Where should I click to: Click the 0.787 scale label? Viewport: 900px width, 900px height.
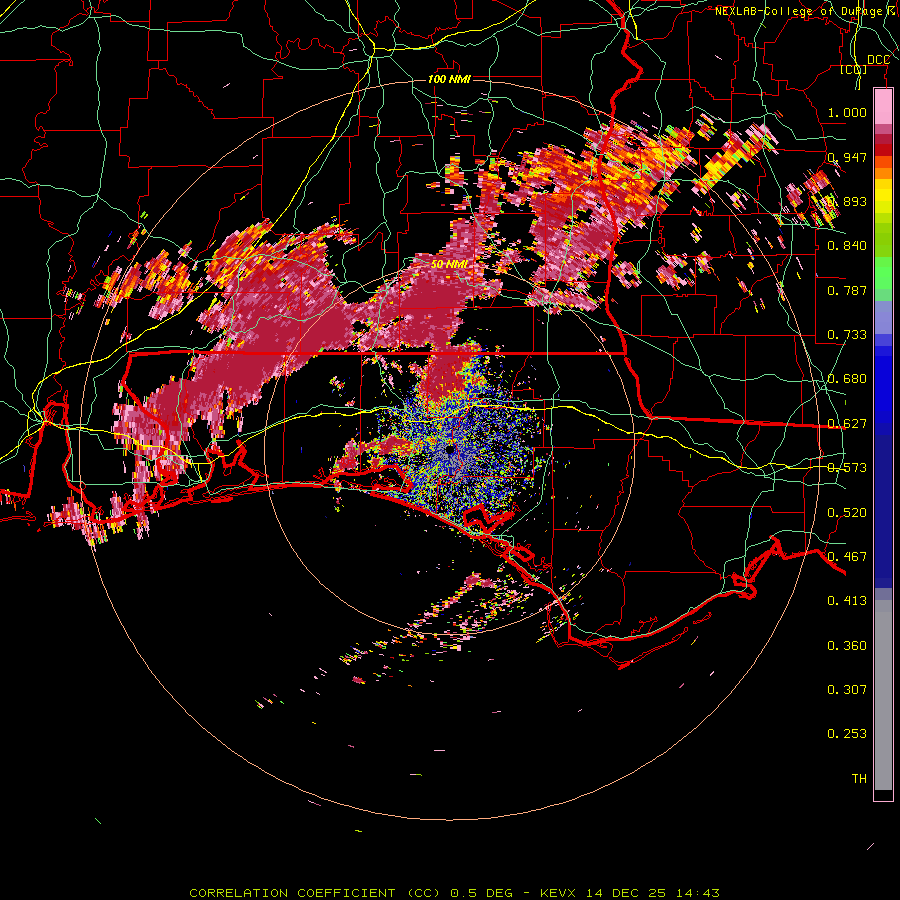tap(847, 290)
